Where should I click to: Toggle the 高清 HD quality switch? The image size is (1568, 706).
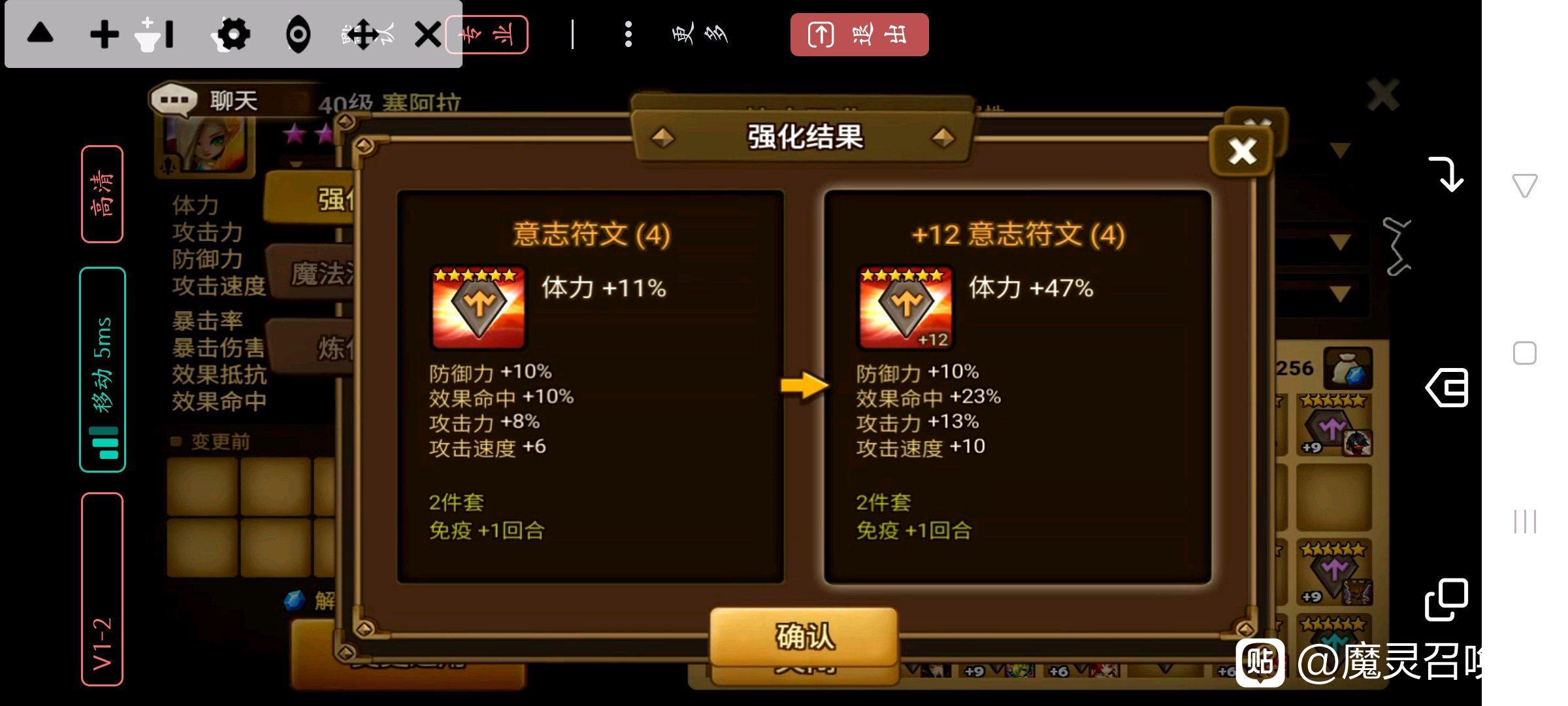(103, 194)
